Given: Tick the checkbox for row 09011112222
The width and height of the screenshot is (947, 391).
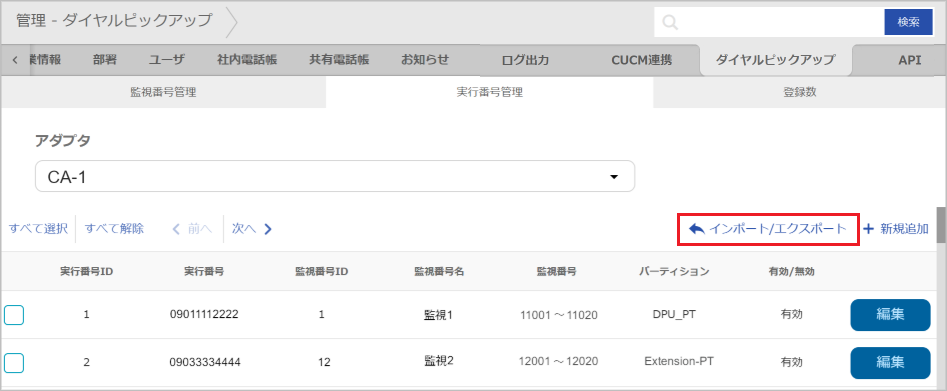Looking at the screenshot, I should click(14, 315).
